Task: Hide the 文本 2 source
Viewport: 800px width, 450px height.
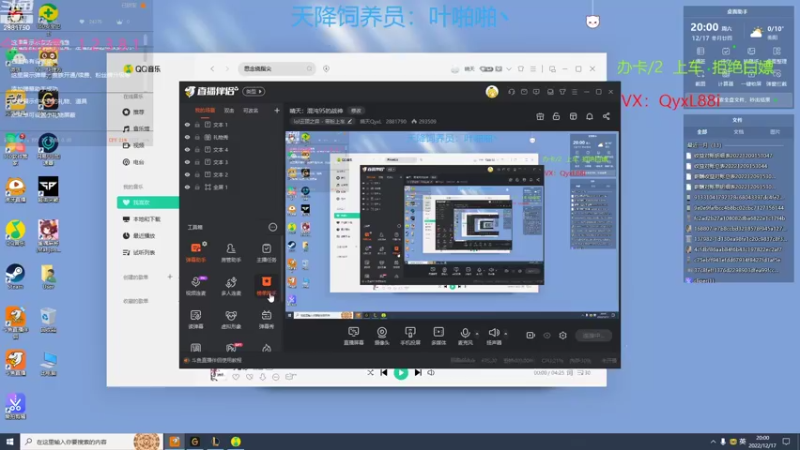Action: click(187, 174)
